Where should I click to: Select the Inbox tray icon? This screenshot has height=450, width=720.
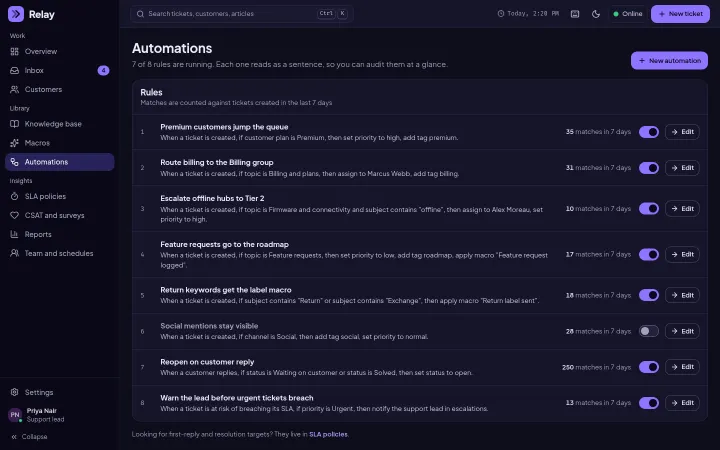[x=15, y=70]
